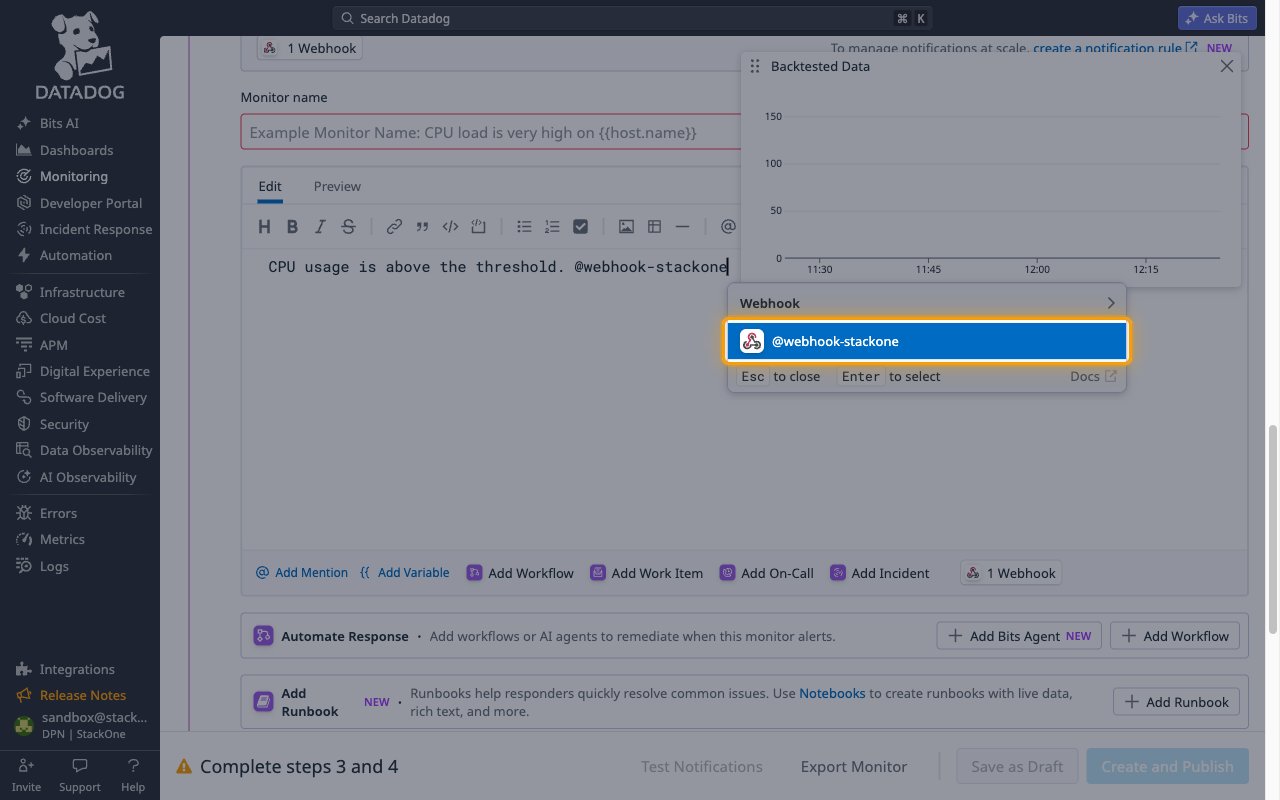The width and height of the screenshot is (1280, 800).
Task: Click Add Runbook button
Action: pyautogui.click(x=1177, y=702)
